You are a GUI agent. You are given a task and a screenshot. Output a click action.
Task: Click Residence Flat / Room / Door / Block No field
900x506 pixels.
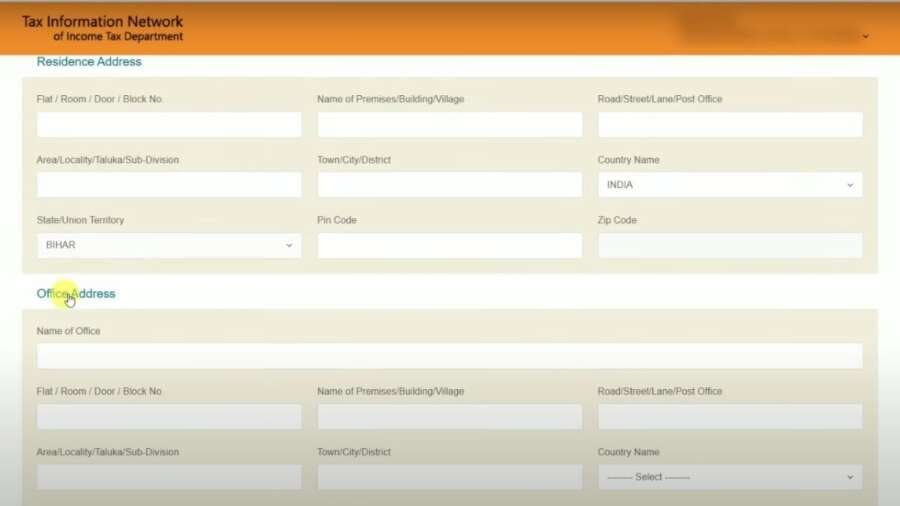[169, 124]
